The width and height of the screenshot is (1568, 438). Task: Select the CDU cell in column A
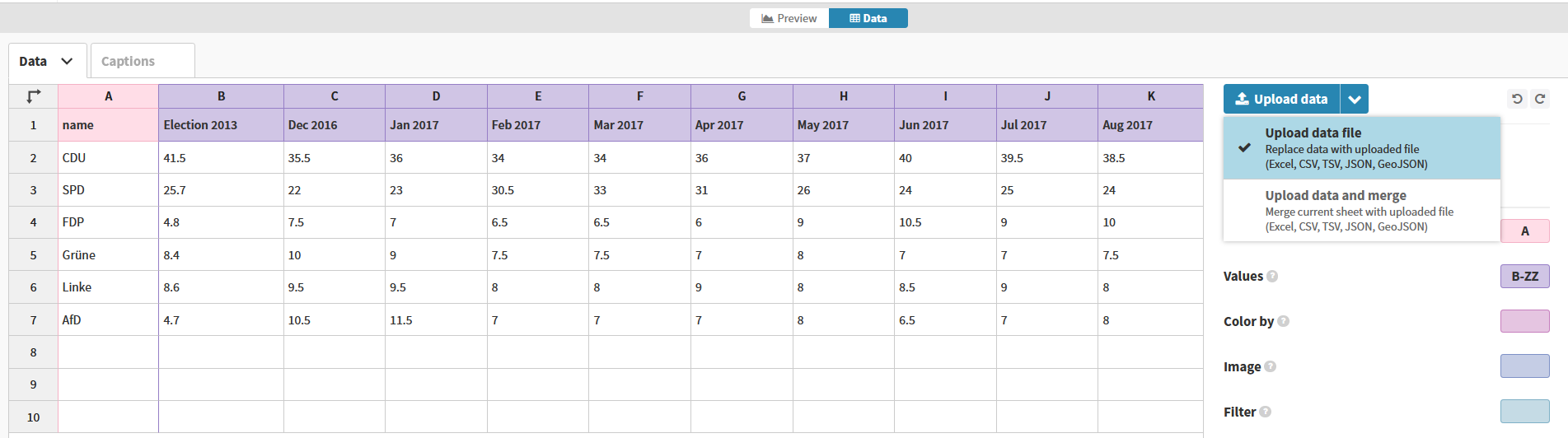(108, 158)
